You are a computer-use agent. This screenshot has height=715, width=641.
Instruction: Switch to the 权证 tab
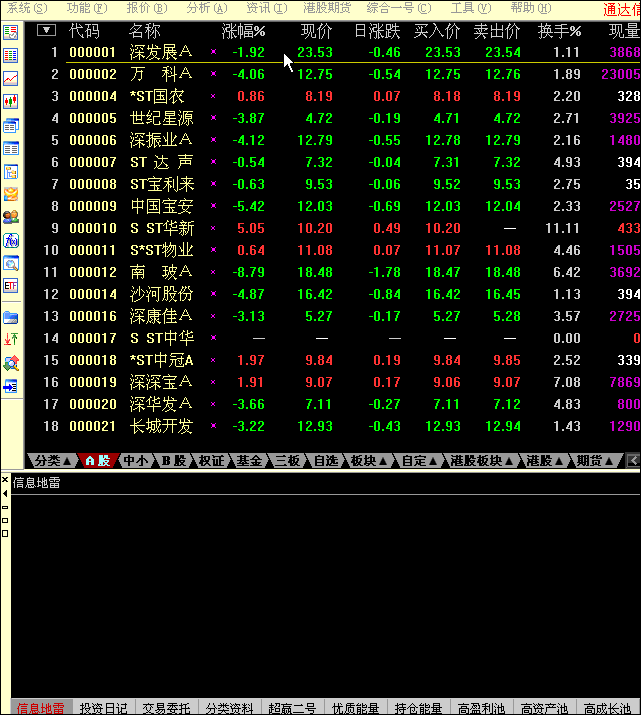click(x=212, y=461)
